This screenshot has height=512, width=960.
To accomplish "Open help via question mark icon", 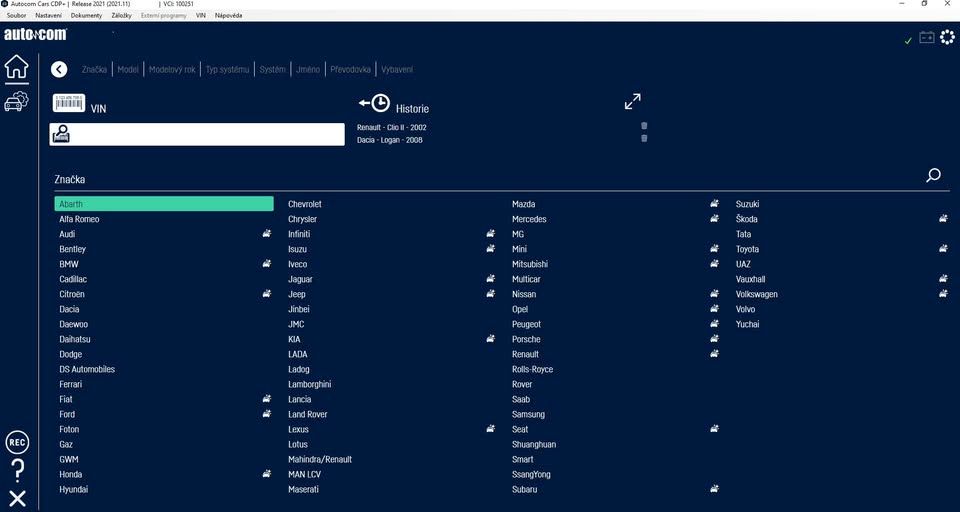I will (x=17, y=470).
